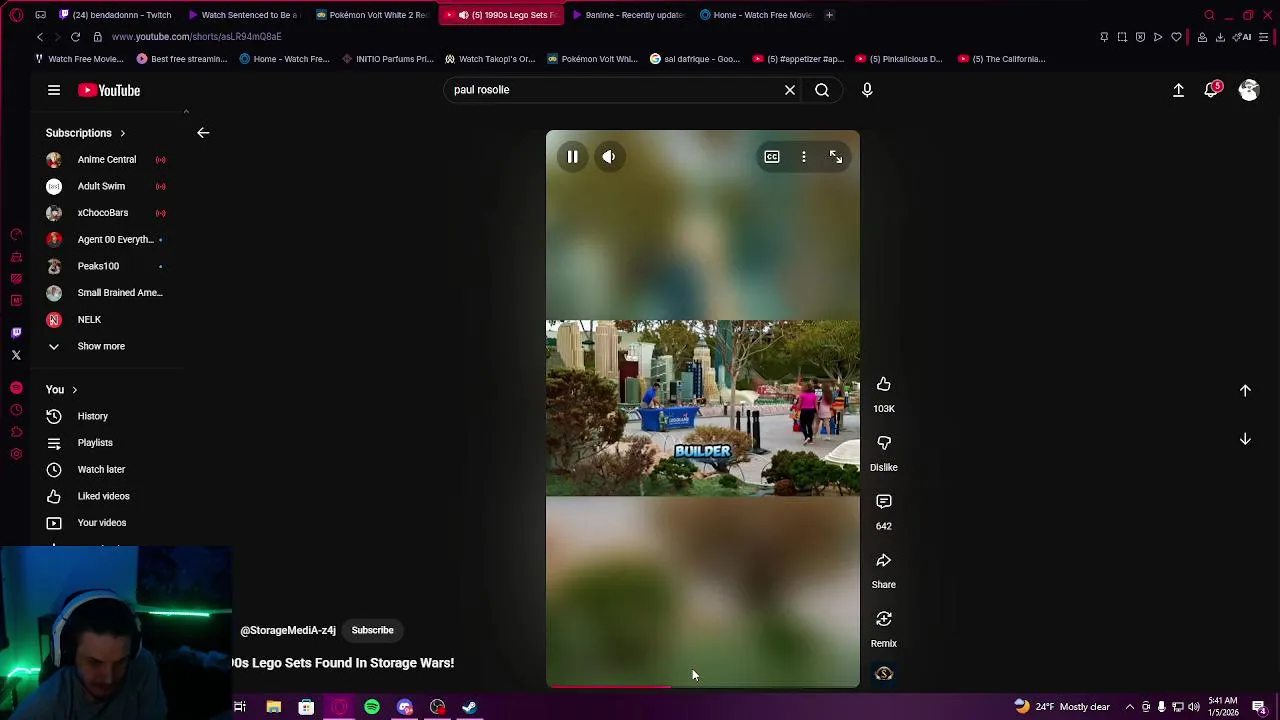Open Discord from the taskbar
Viewport: 1280px width, 720px height.
tap(405, 707)
